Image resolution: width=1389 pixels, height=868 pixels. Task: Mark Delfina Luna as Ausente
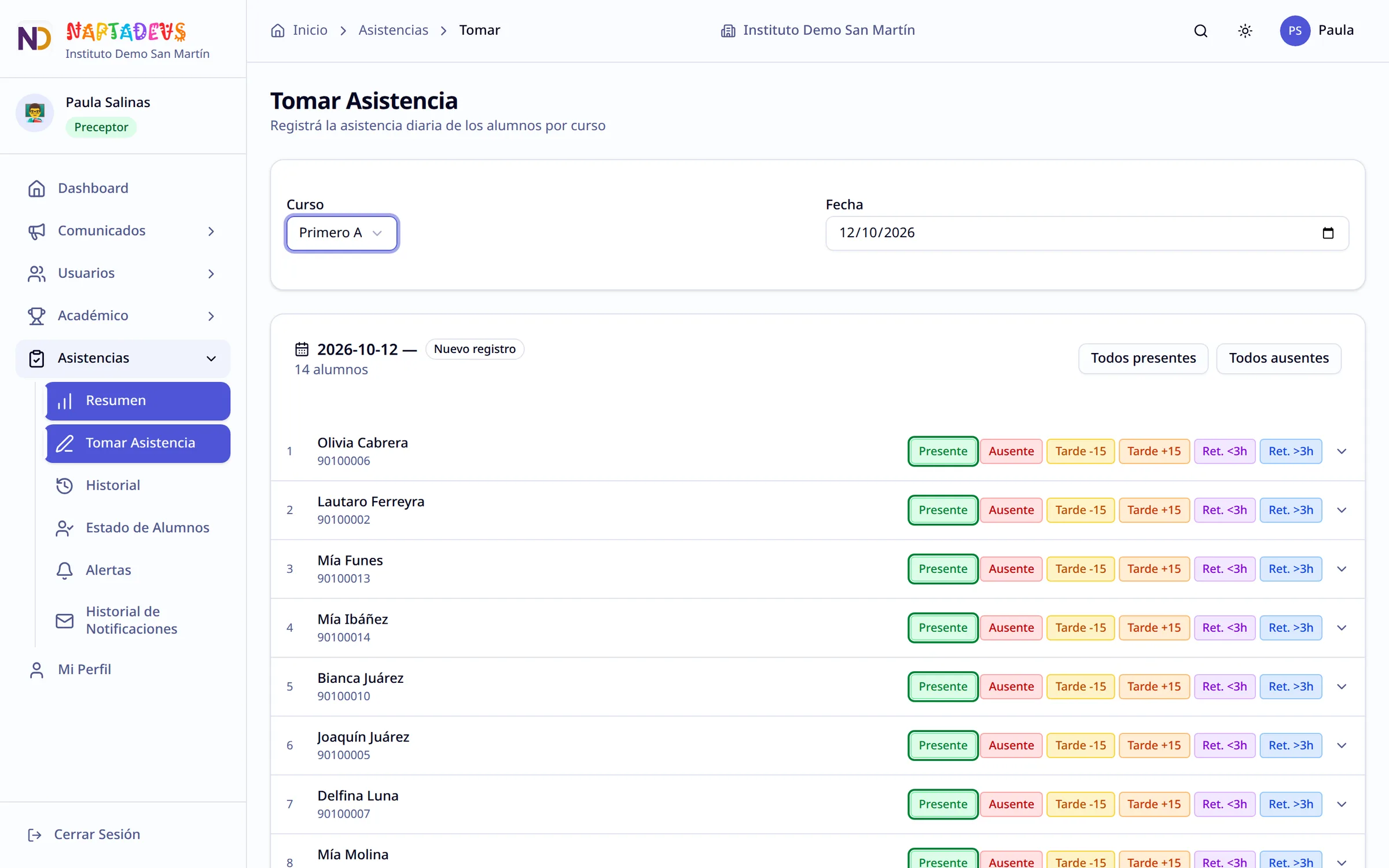[x=1010, y=804]
